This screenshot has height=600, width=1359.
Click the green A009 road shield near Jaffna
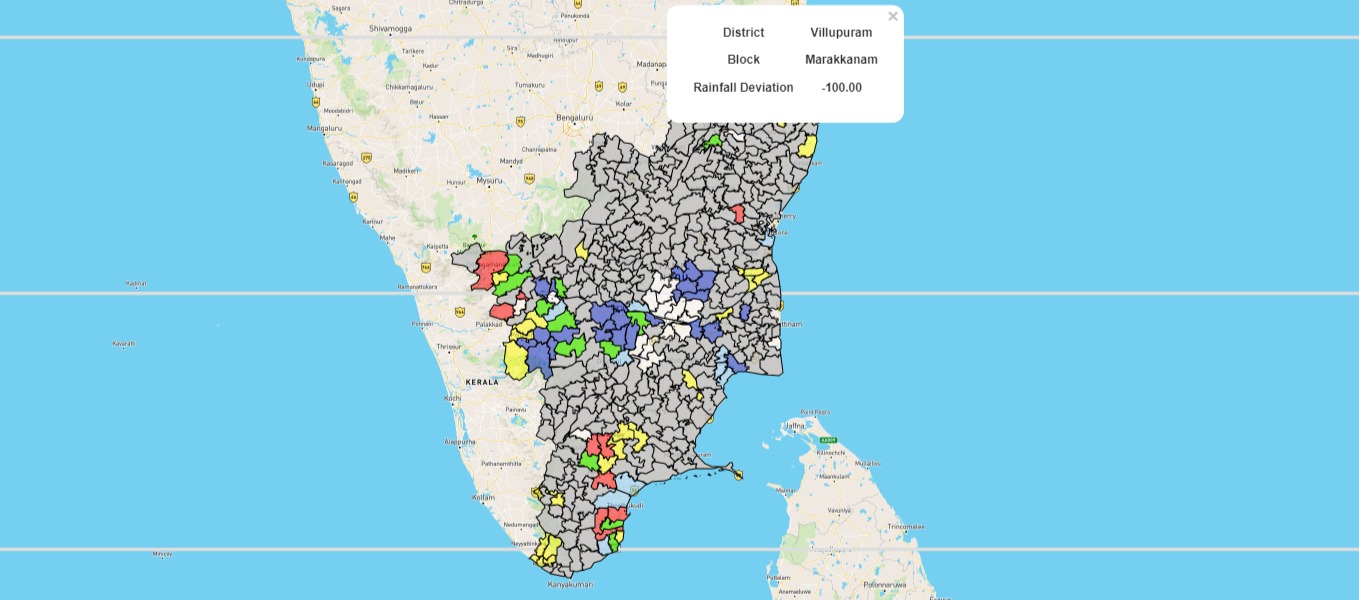pyautogui.click(x=826, y=440)
